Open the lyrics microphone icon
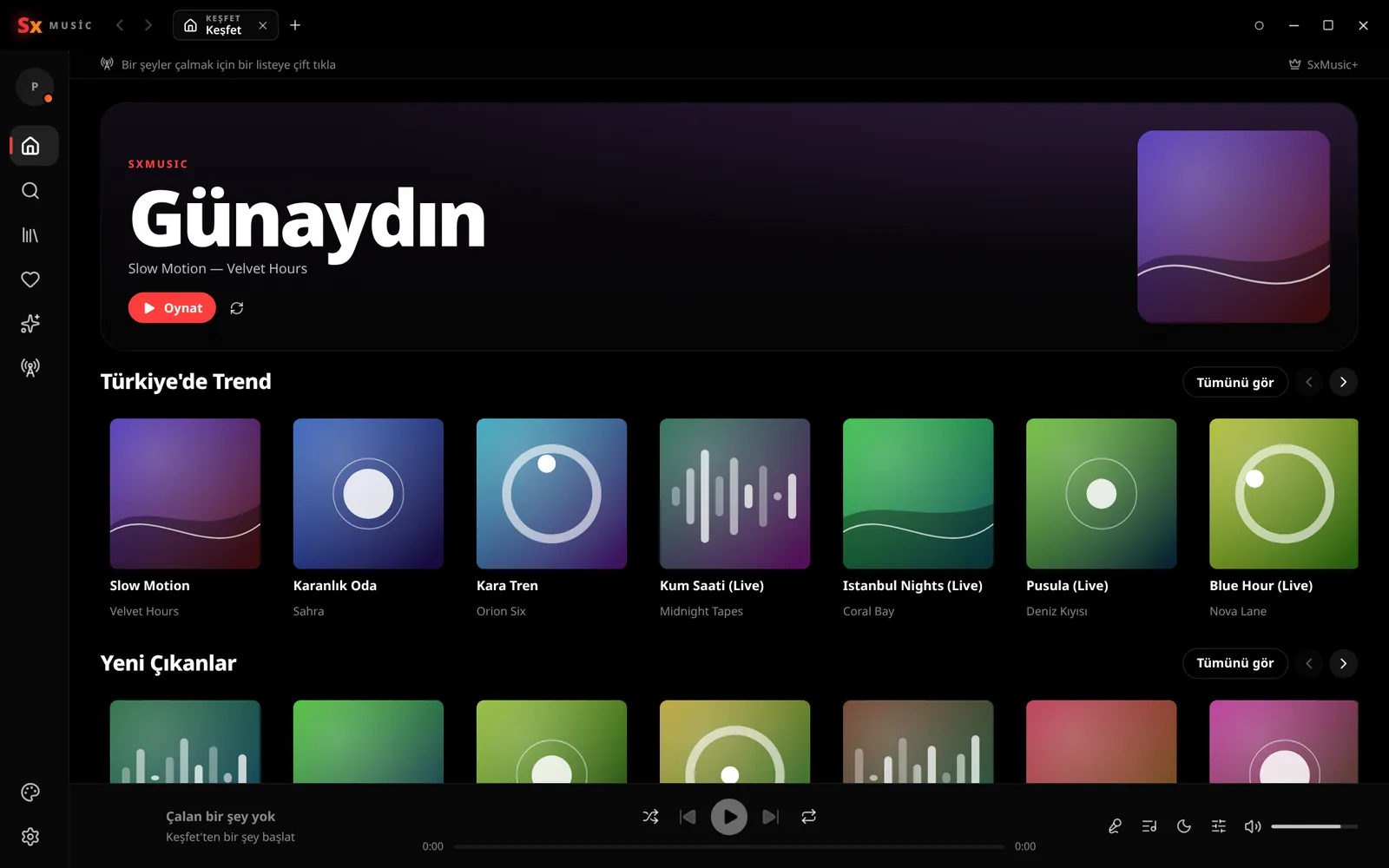The width and height of the screenshot is (1389, 868). tap(1115, 826)
